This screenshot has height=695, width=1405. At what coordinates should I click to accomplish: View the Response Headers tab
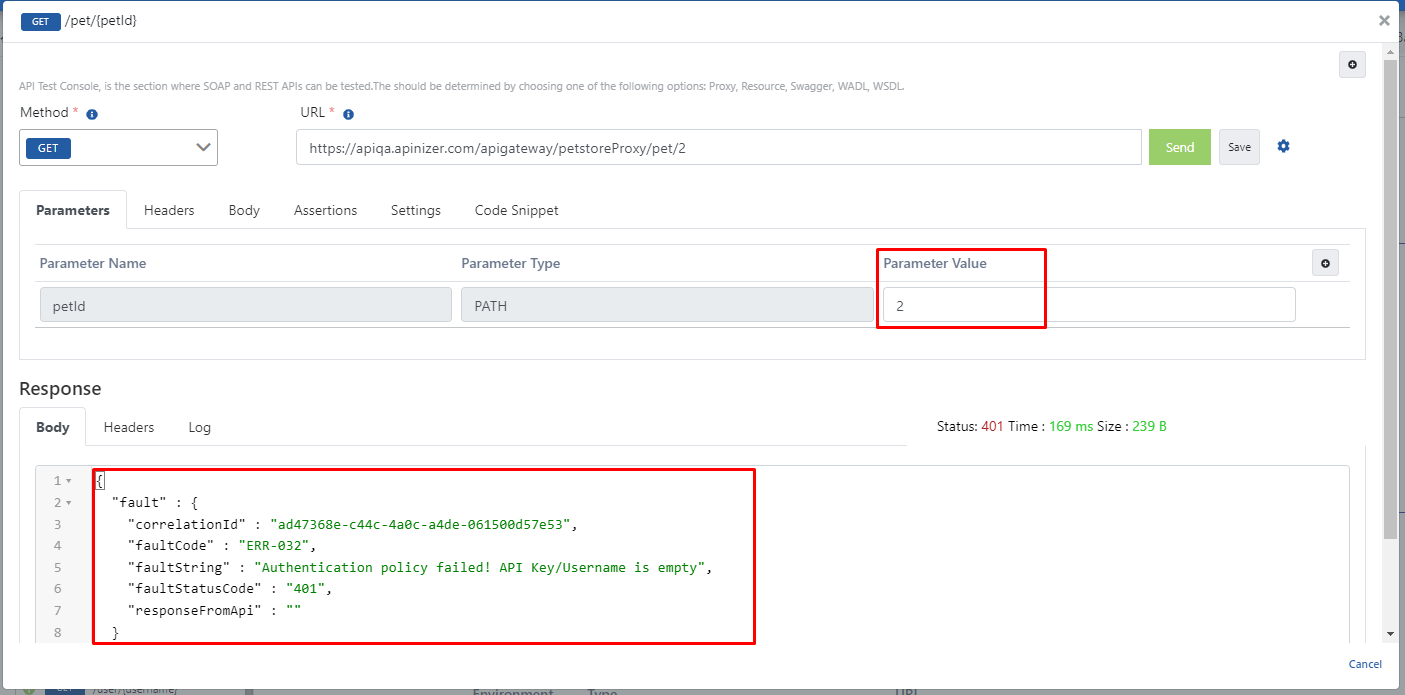click(129, 427)
